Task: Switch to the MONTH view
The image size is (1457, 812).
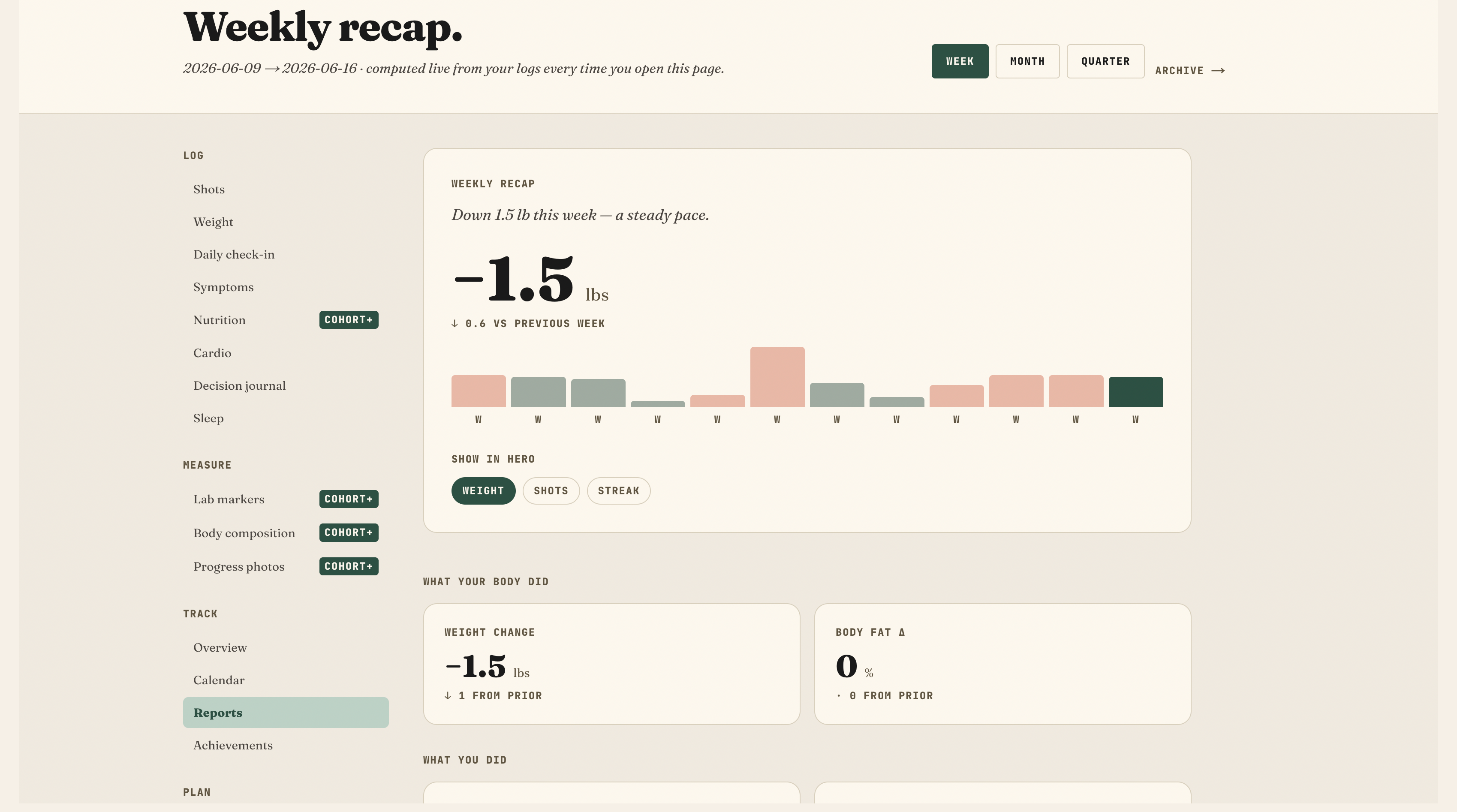Action: [x=1027, y=61]
